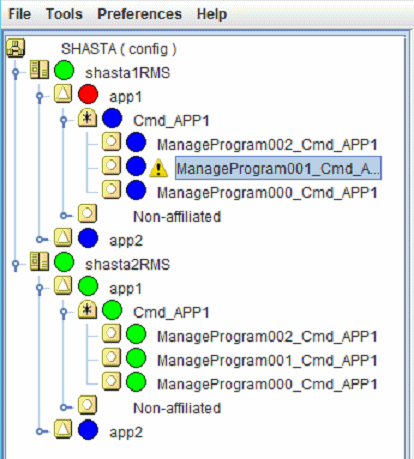Click the blue status circle of shasta2RMS app2
The width and height of the screenshot is (414, 459).
(x=88, y=430)
